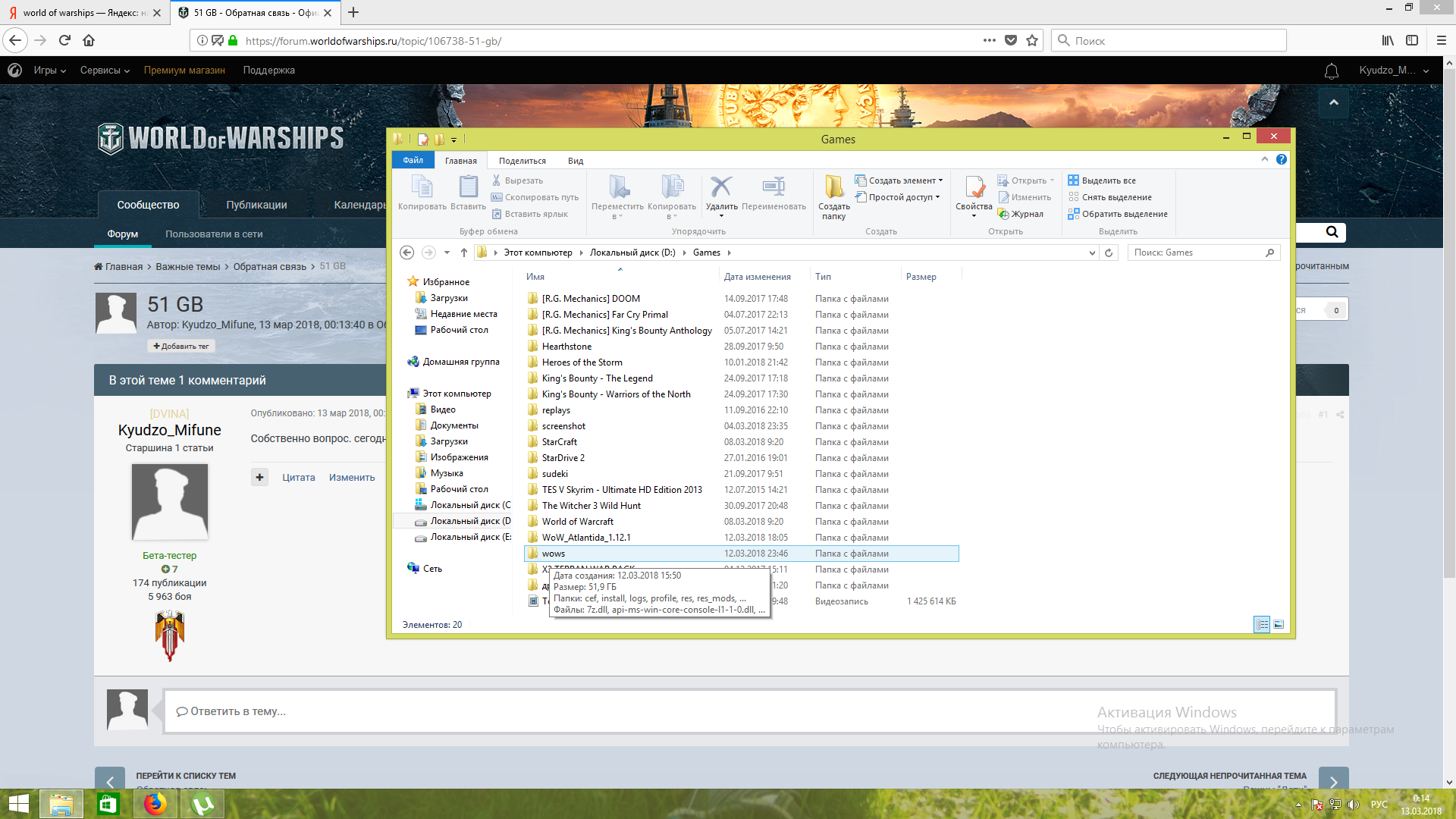Viewport: 1456px width, 819px height.
Task: Expand the Создать элемент dropdown
Action: (x=940, y=180)
